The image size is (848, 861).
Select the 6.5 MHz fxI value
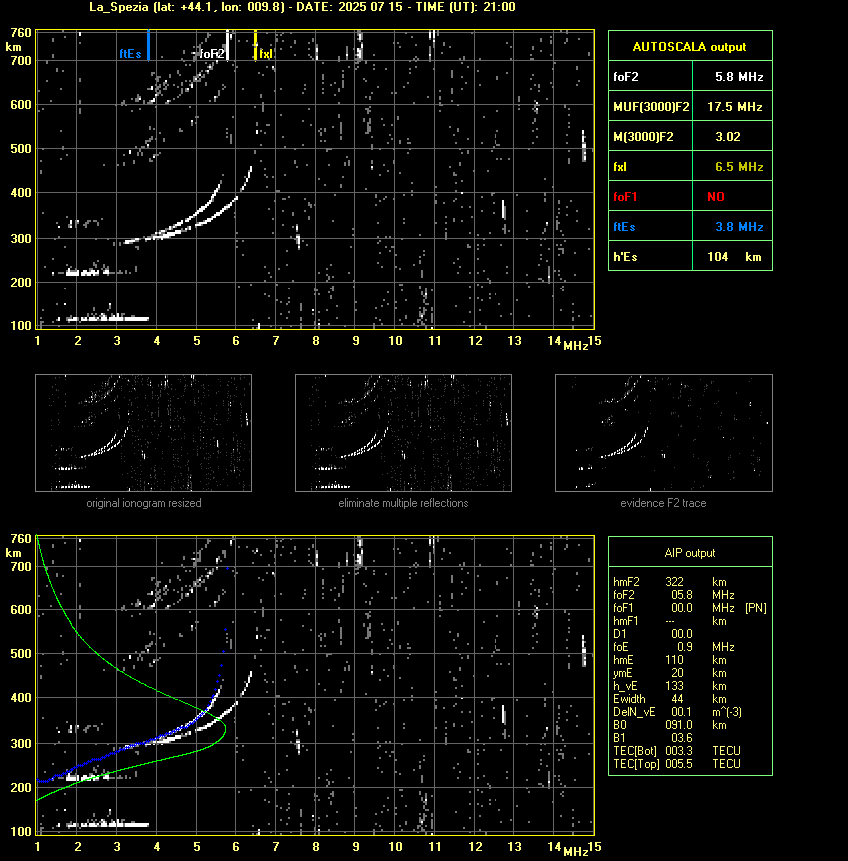tap(739, 167)
